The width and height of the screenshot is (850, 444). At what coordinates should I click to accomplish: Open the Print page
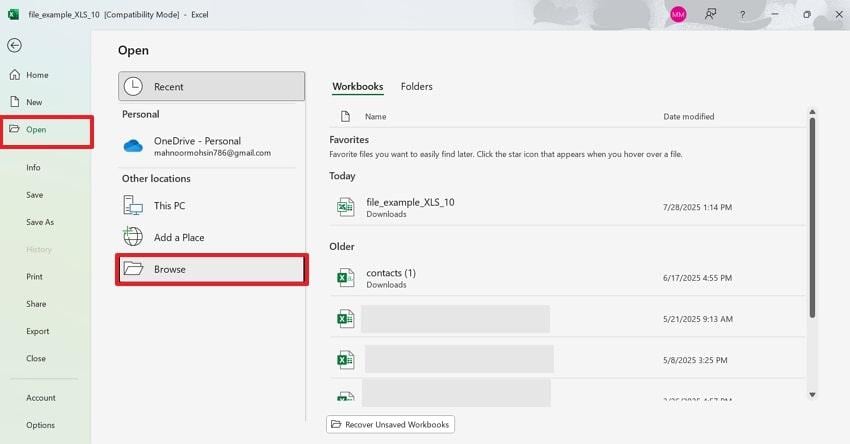[x=34, y=276]
